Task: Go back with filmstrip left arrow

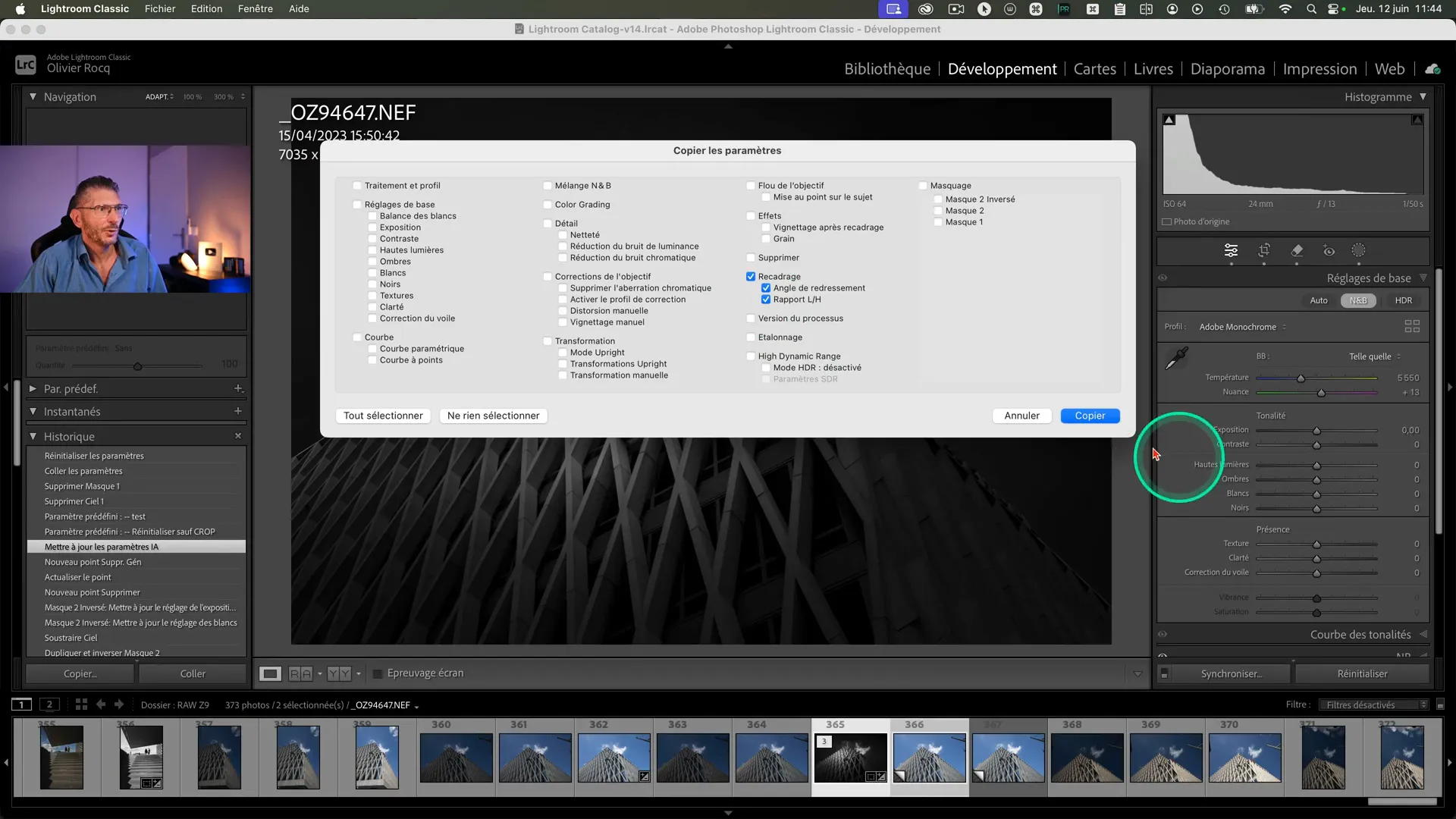Action: [101, 704]
